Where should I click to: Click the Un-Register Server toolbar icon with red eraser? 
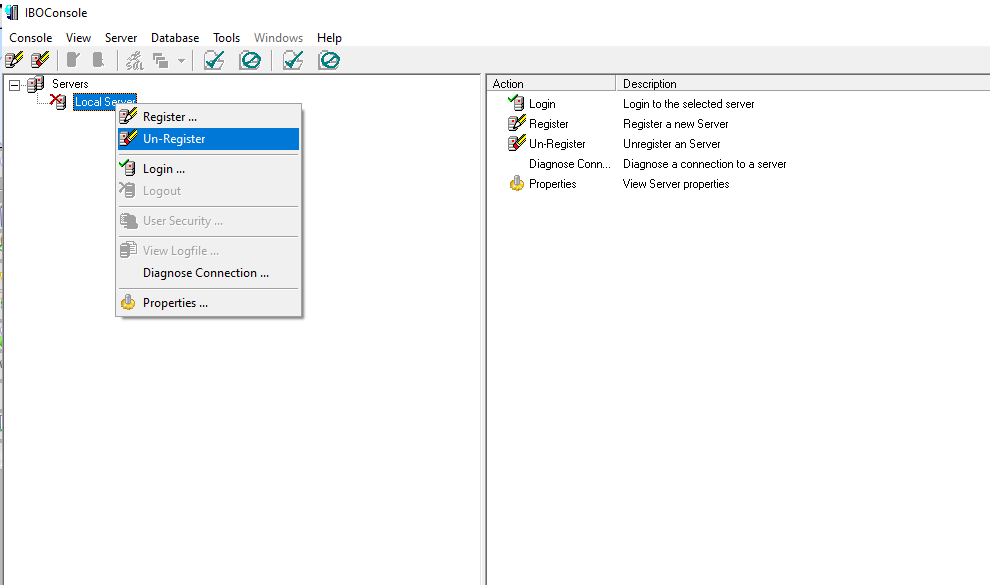click(x=40, y=61)
